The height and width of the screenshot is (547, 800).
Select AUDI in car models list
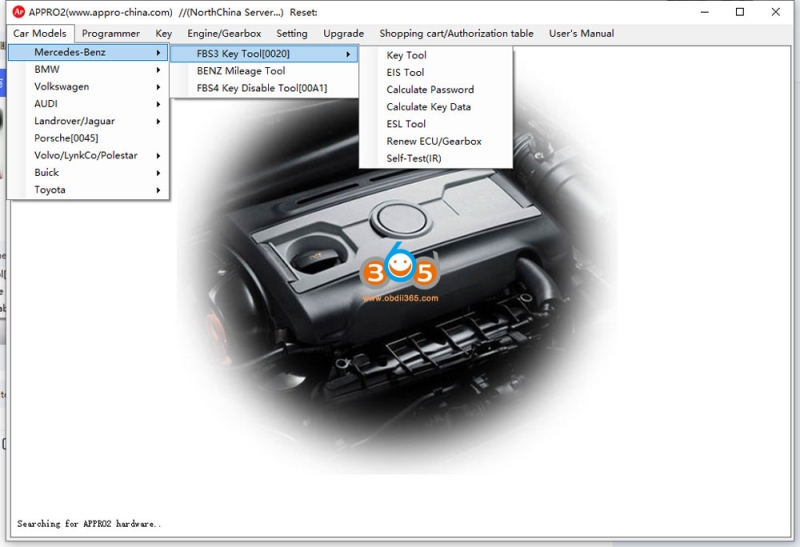point(88,104)
